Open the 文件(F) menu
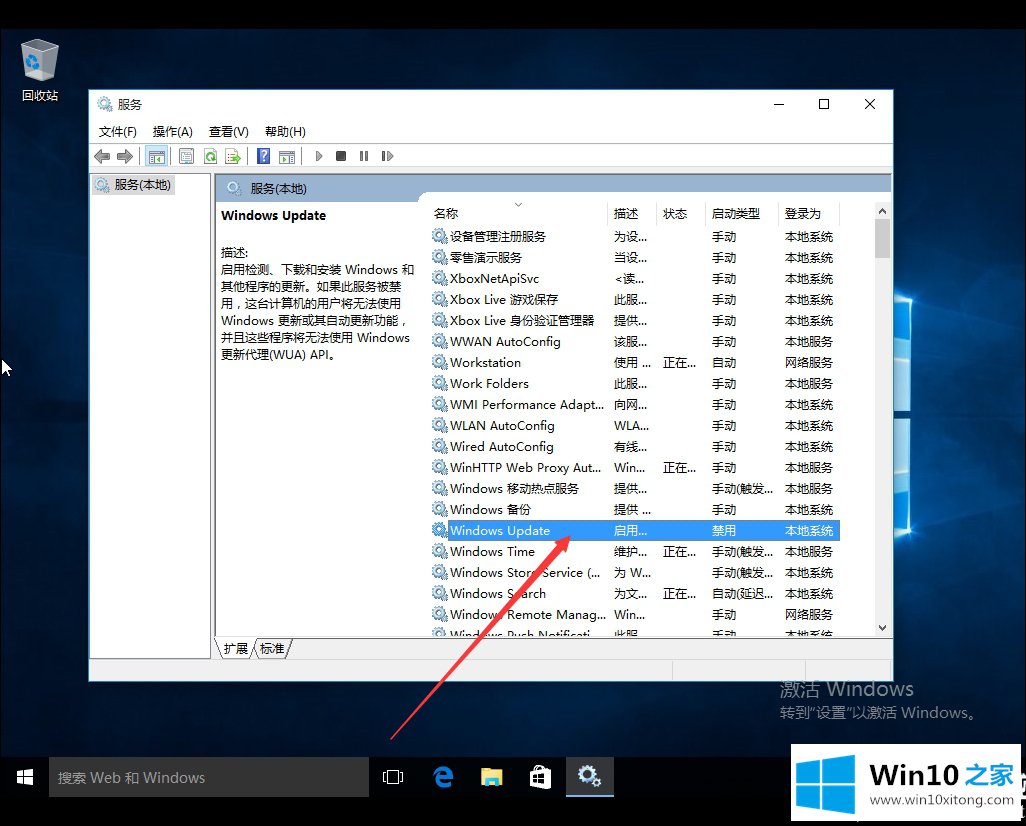The image size is (1026, 826). pyautogui.click(x=118, y=132)
